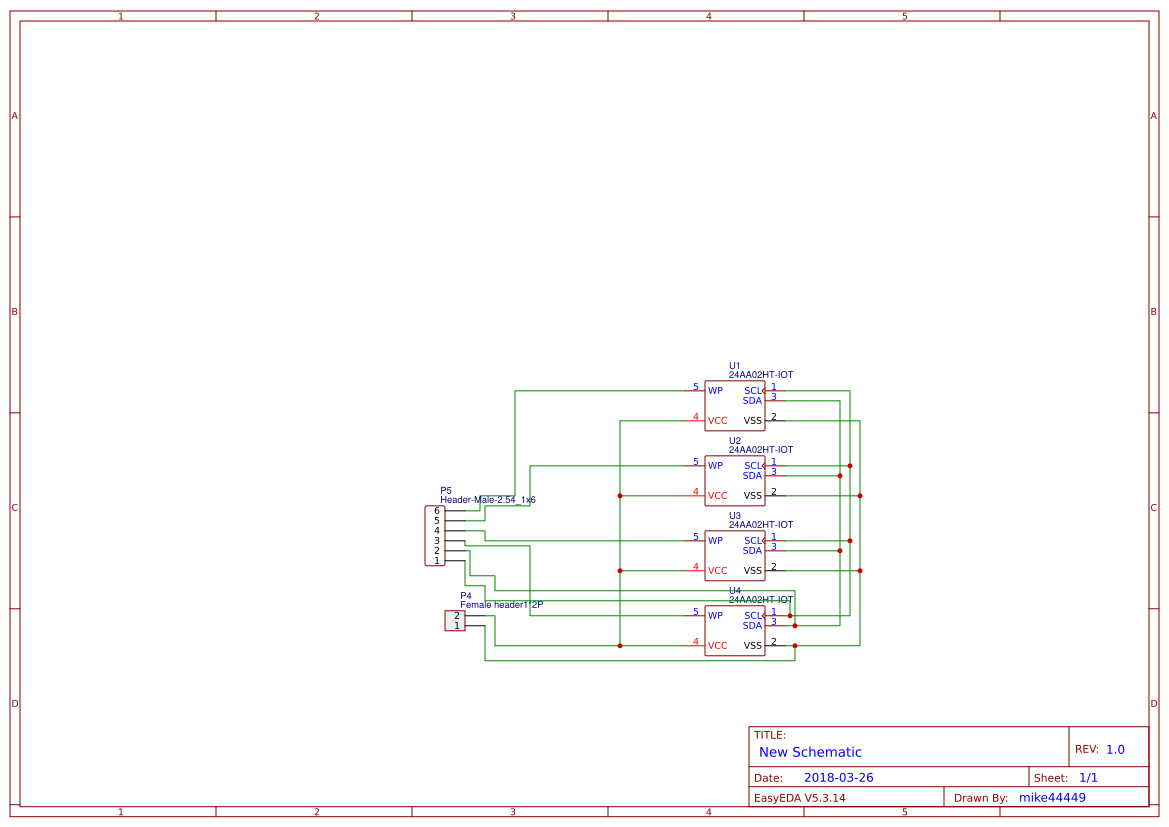Click the Sheet: field label
This screenshot has height=827, width=1169.
1050,778
